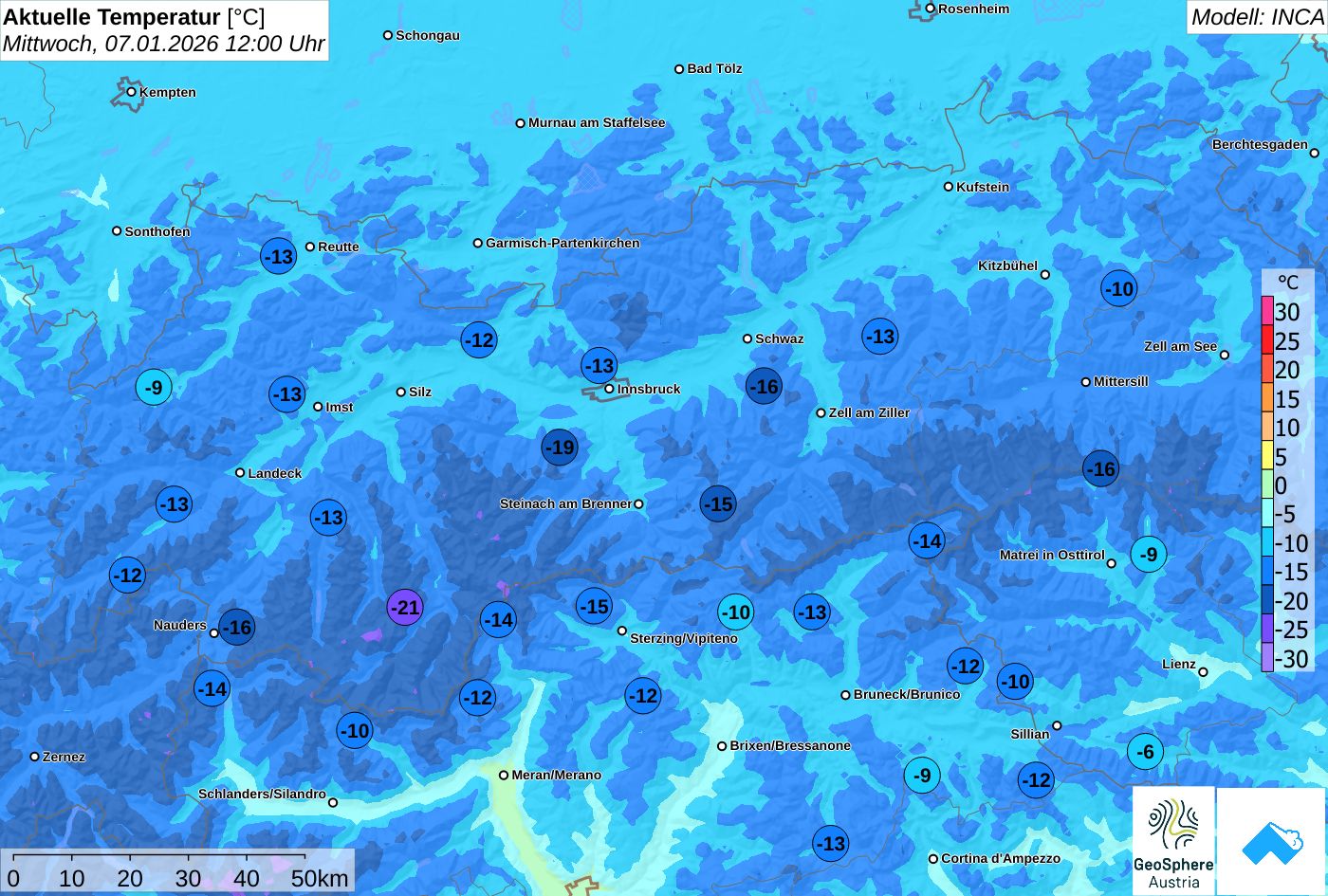Screen dimensions: 1328x896
Task: Click the 'Zell am See' label
Action: tap(1180, 346)
